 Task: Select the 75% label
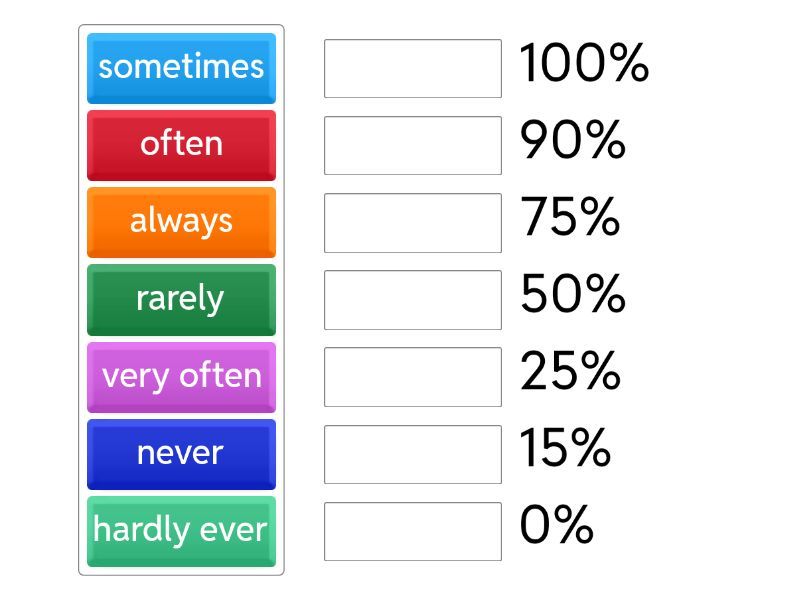point(570,218)
